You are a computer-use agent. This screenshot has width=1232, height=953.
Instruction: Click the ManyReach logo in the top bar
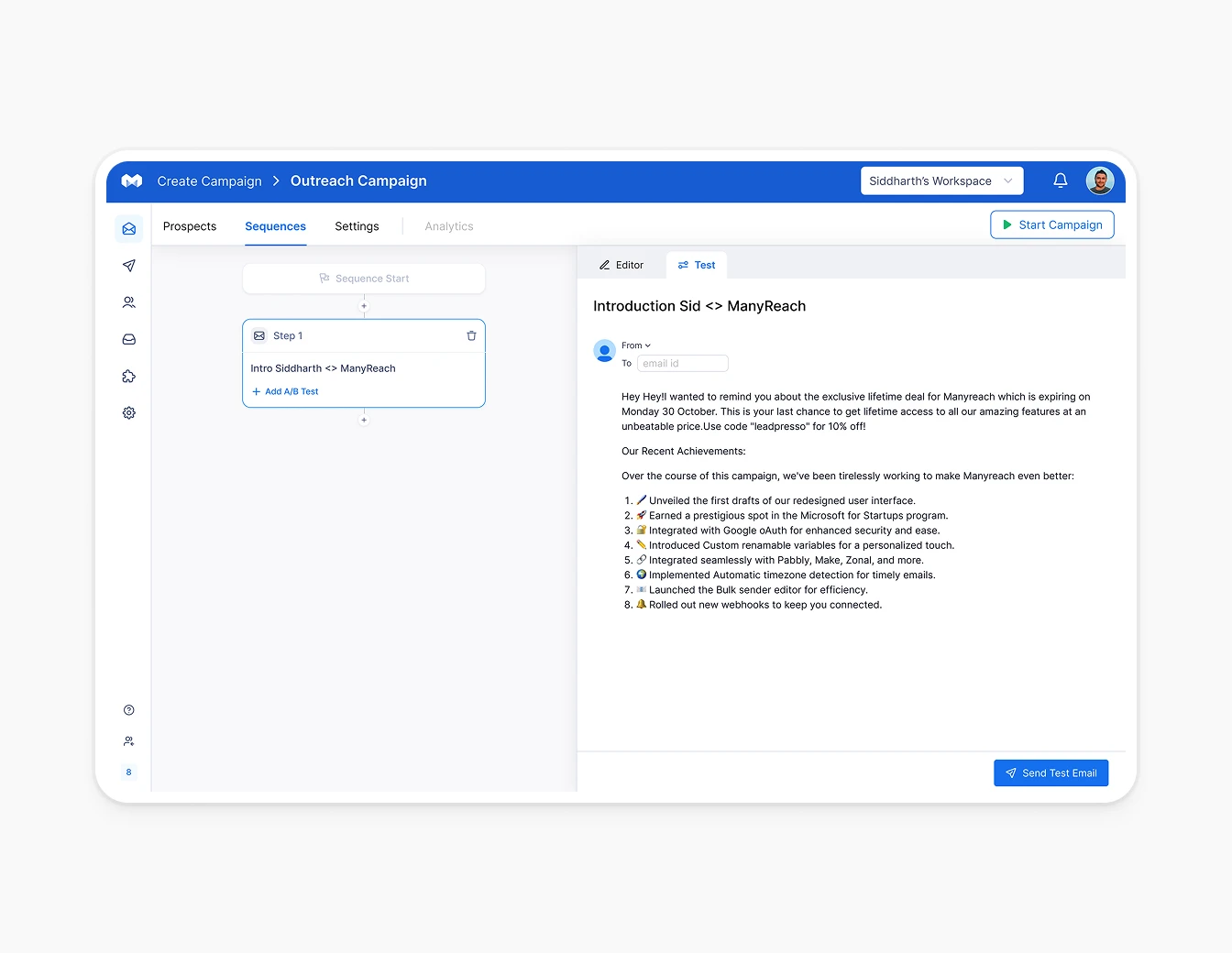coord(131,181)
